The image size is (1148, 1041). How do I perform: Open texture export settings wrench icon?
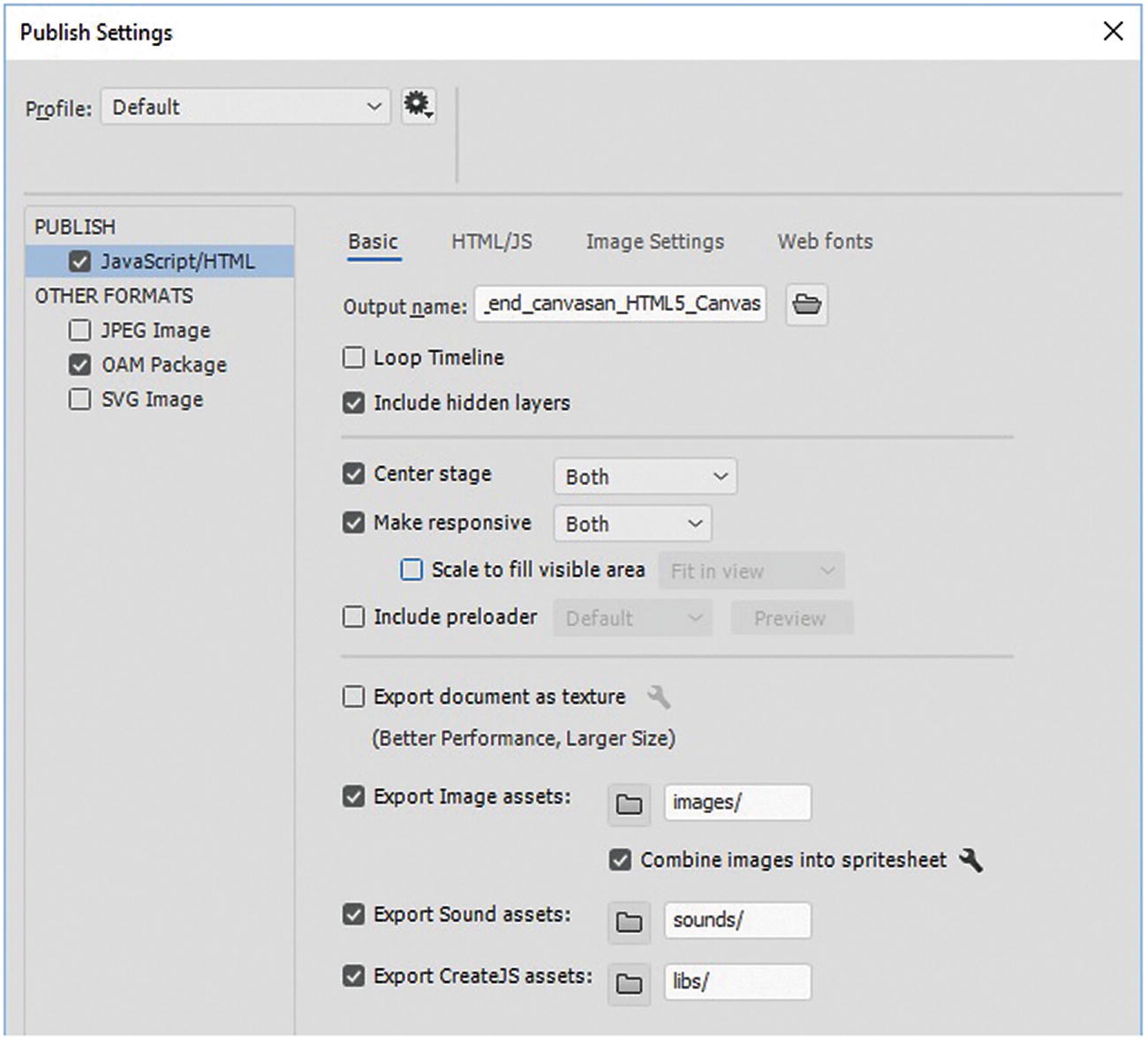659,698
